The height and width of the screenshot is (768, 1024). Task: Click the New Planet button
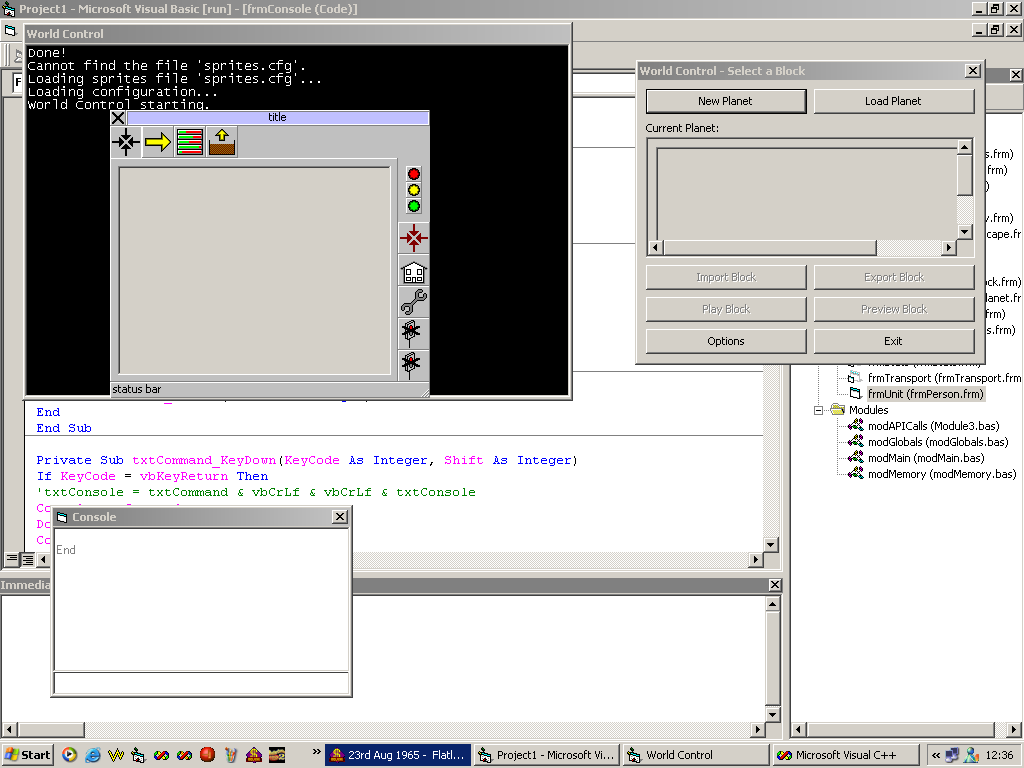click(x=726, y=101)
